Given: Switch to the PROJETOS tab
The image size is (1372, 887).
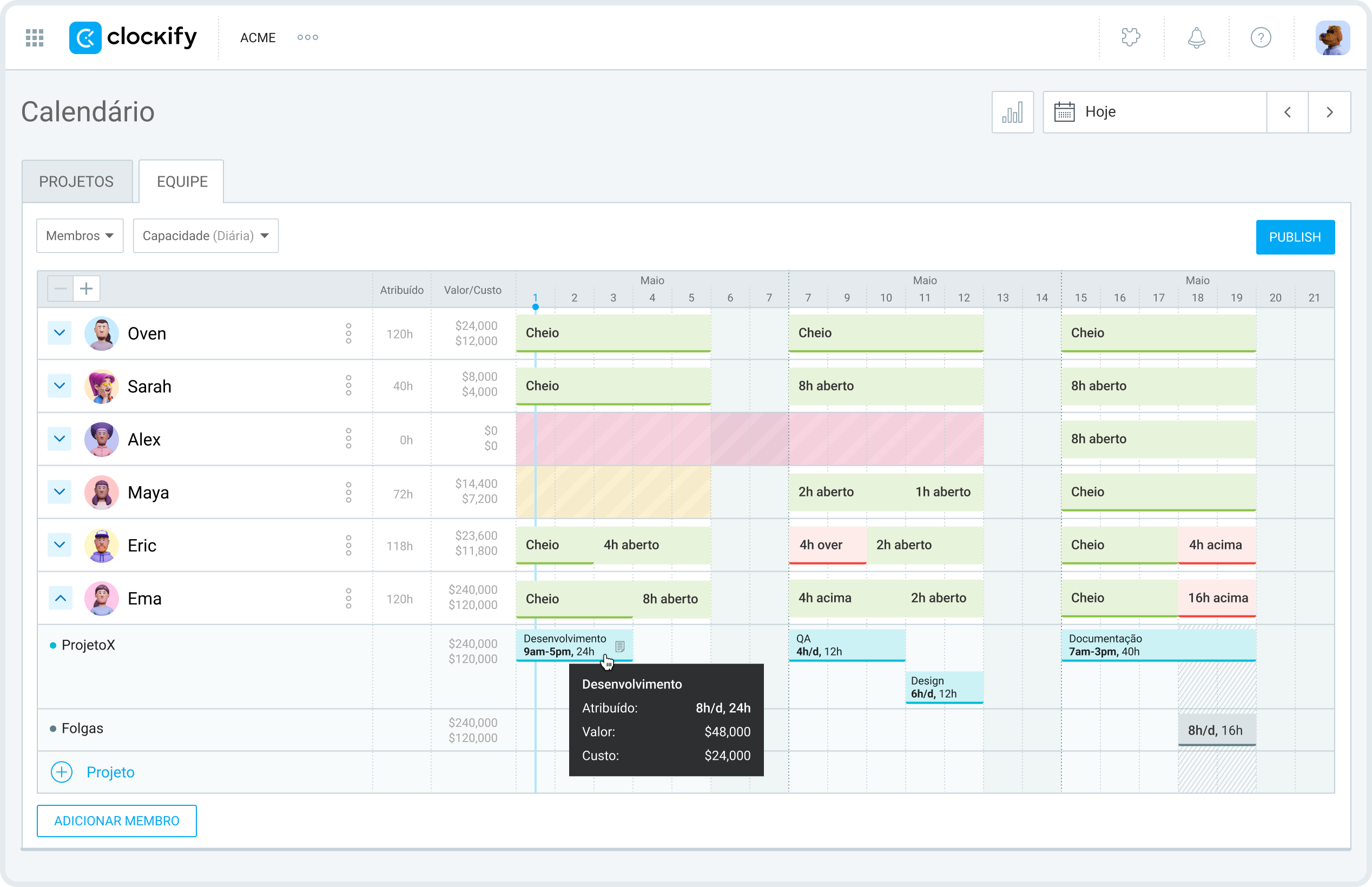Looking at the screenshot, I should pos(76,181).
